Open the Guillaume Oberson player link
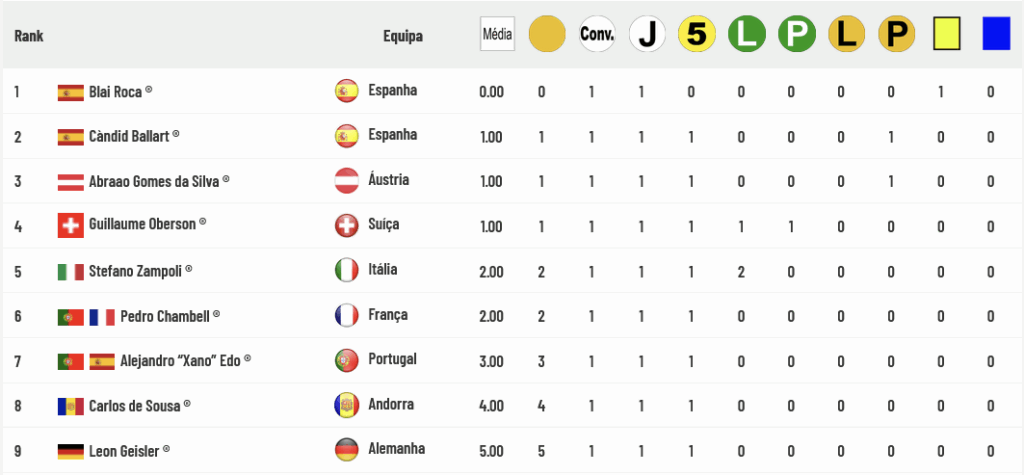 coord(142,224)
